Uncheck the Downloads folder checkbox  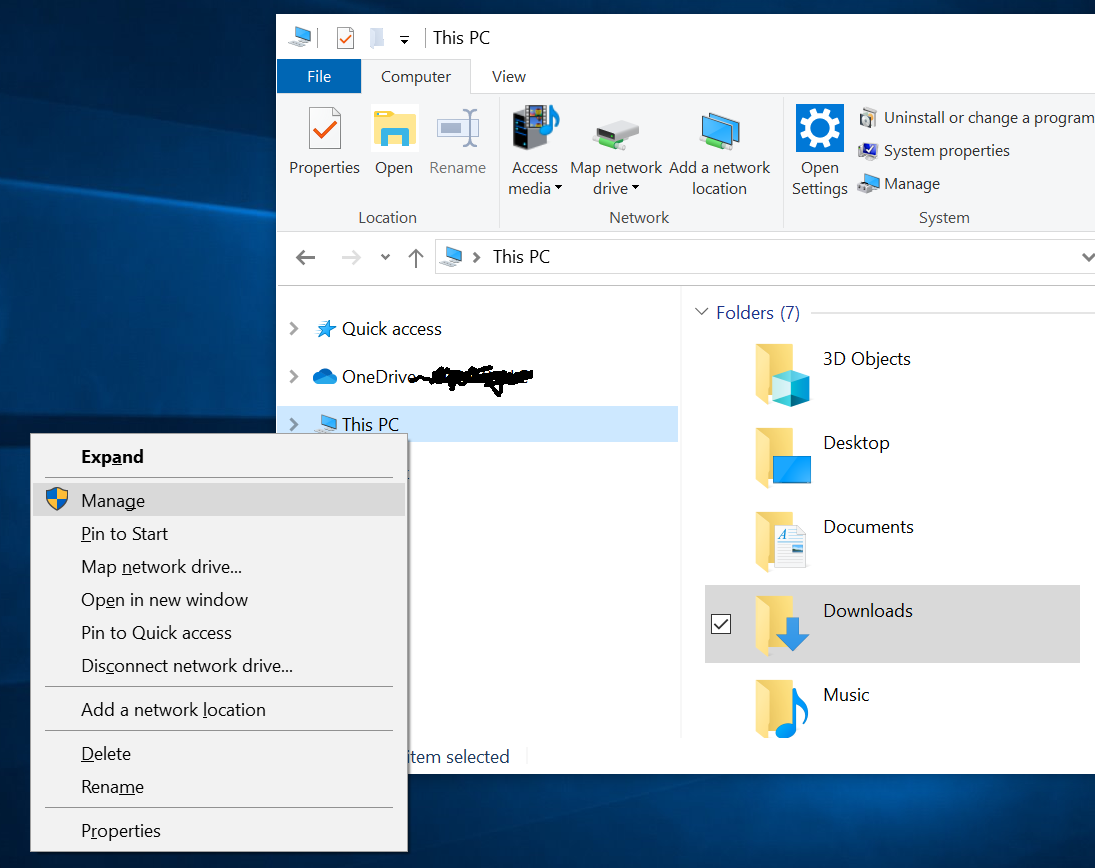click(x=721, y=624)
